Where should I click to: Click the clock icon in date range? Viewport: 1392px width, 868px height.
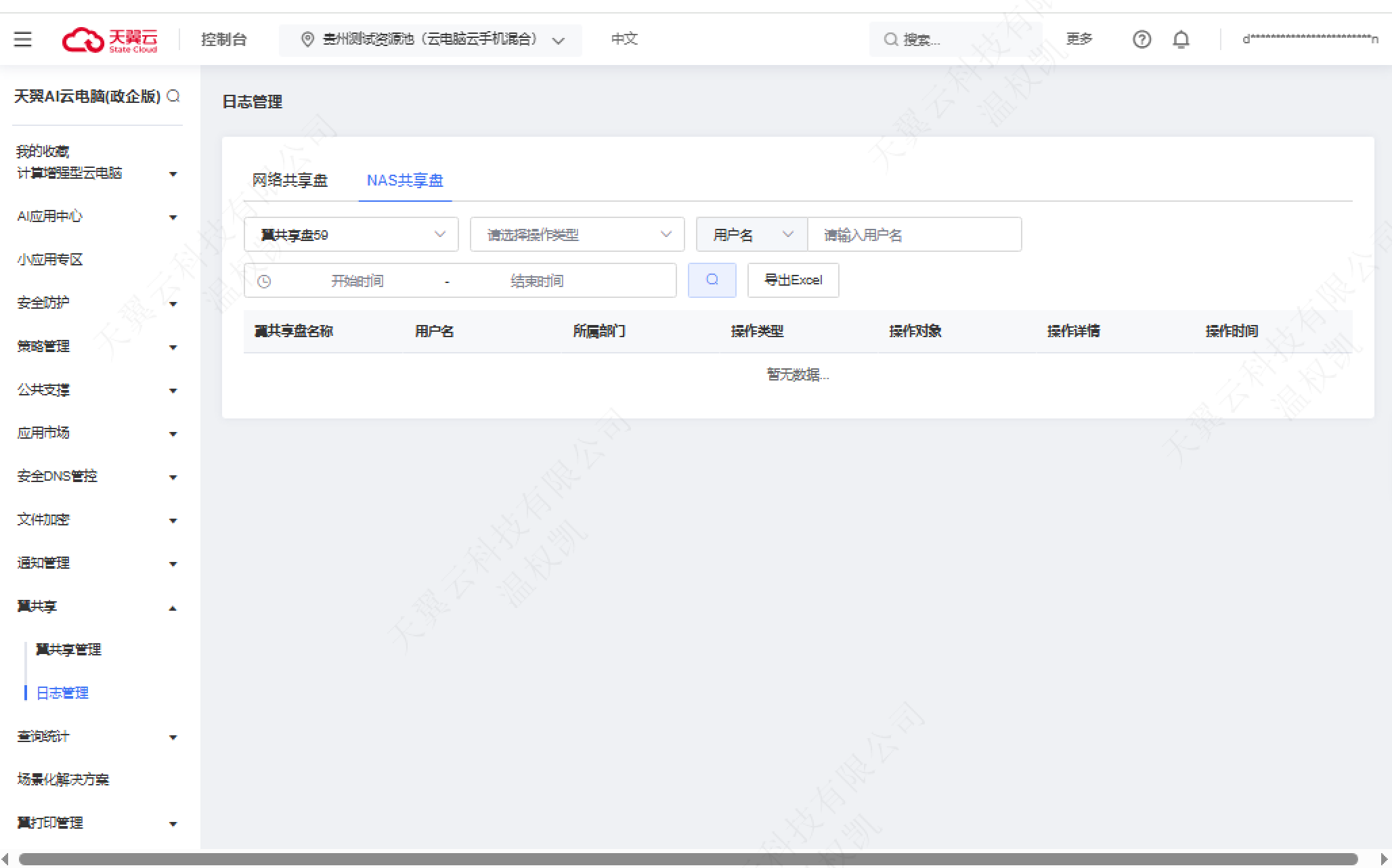265,281
